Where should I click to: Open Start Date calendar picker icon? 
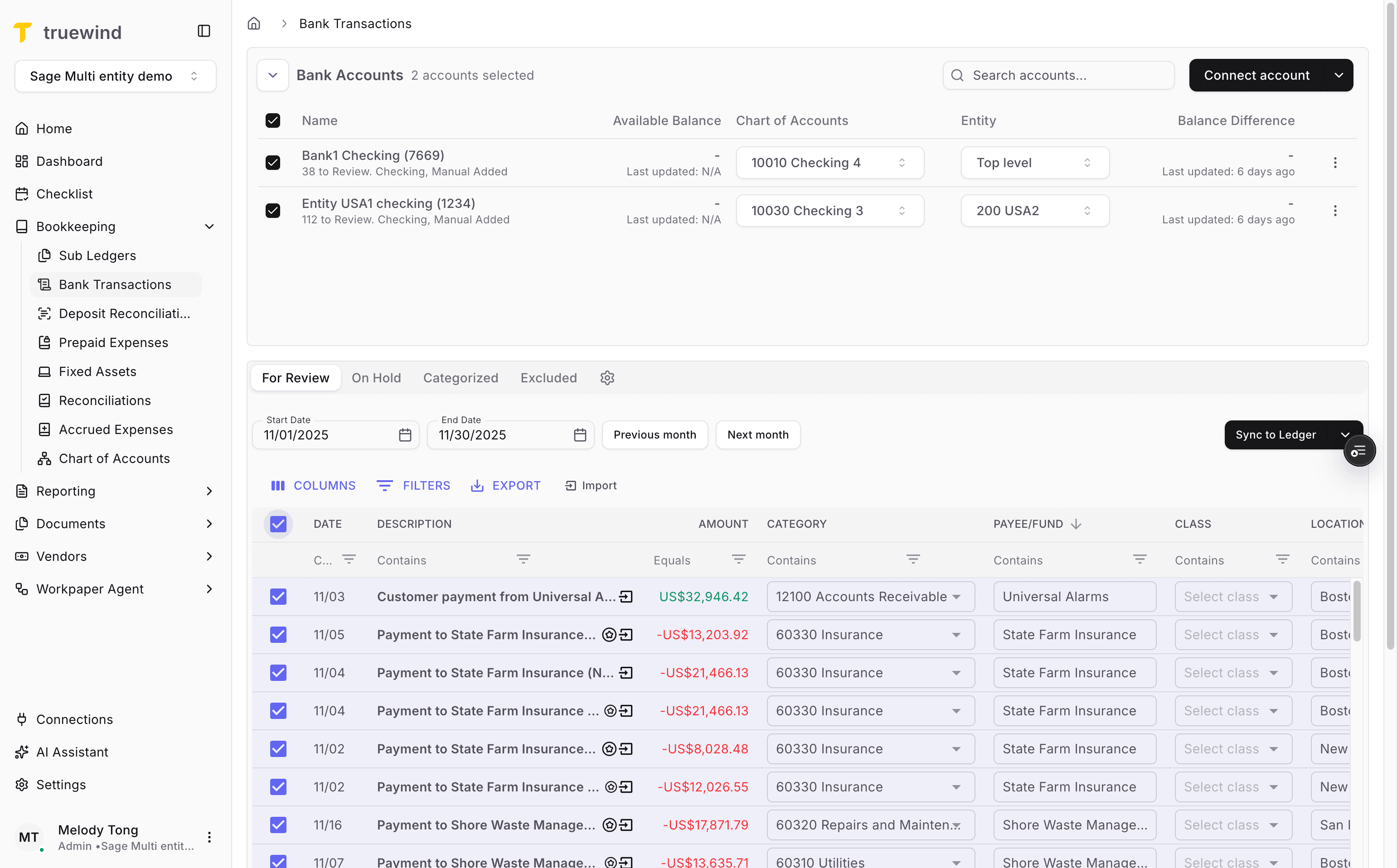(405, 435)
